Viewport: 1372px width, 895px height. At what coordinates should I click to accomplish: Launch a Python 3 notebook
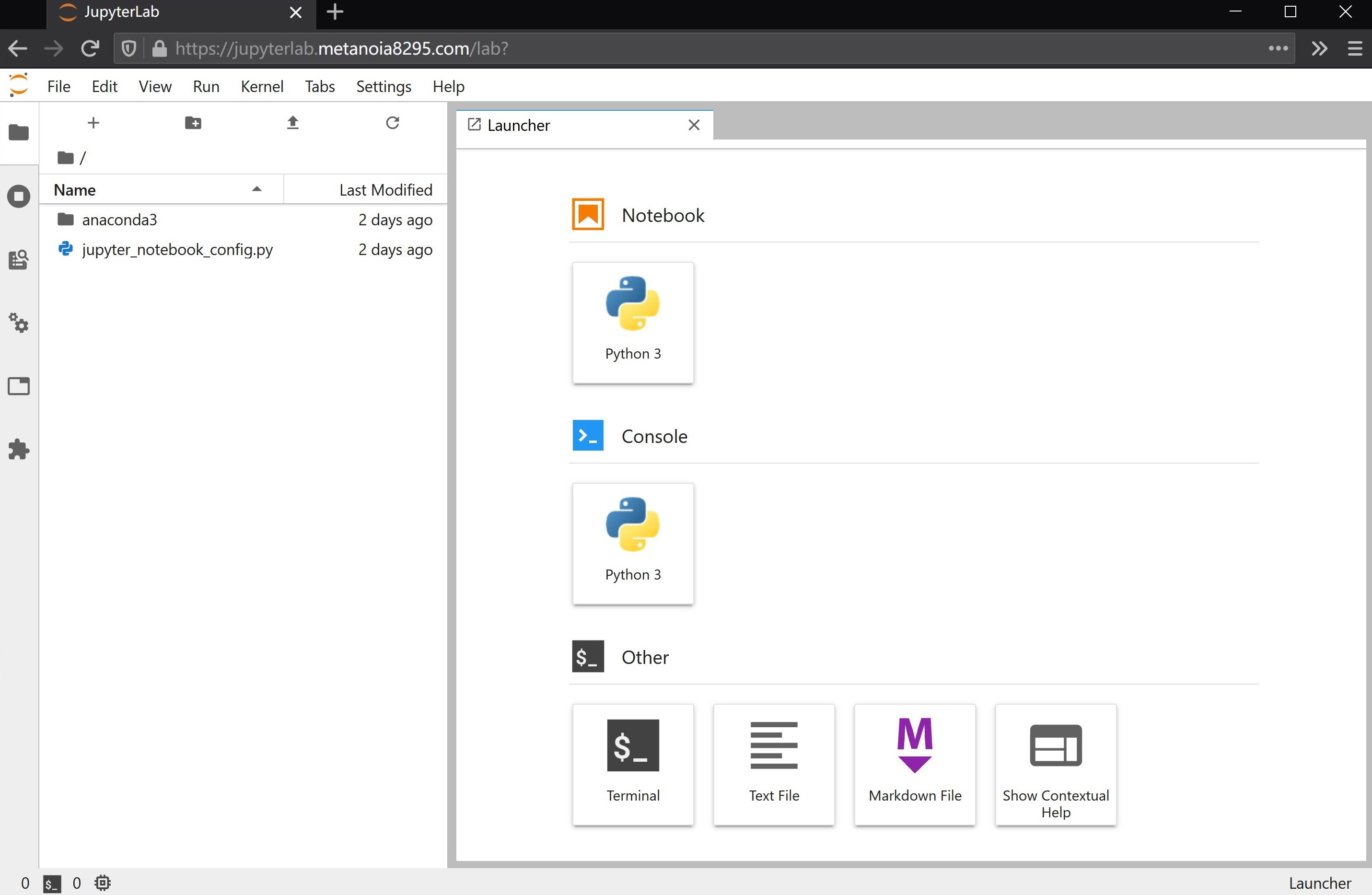point(632,322)
